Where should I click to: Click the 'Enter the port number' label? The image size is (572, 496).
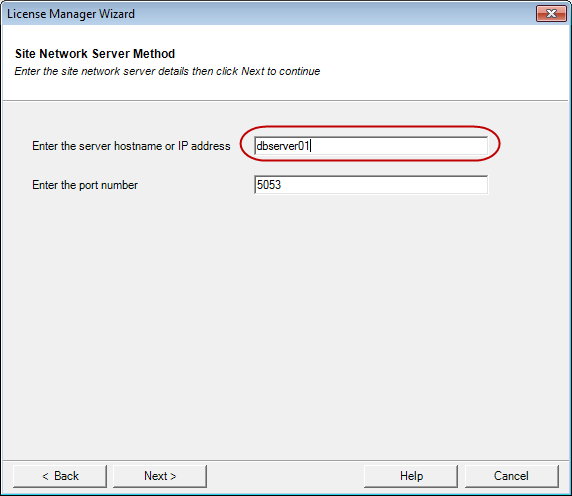click(85, 185)
